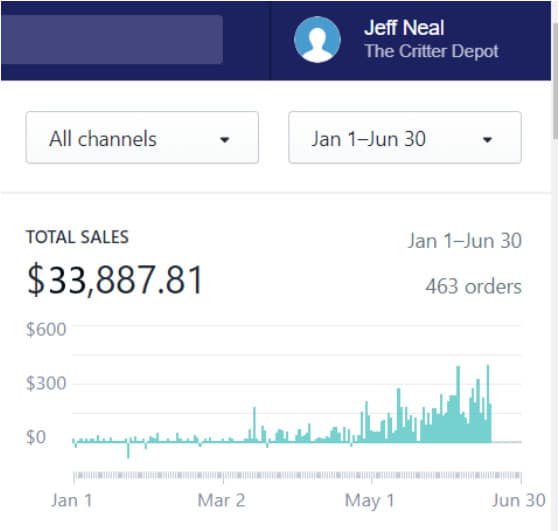Open the All channels dropdown
The width and height of the screenshot is (559, 531).
coord(142,138)
